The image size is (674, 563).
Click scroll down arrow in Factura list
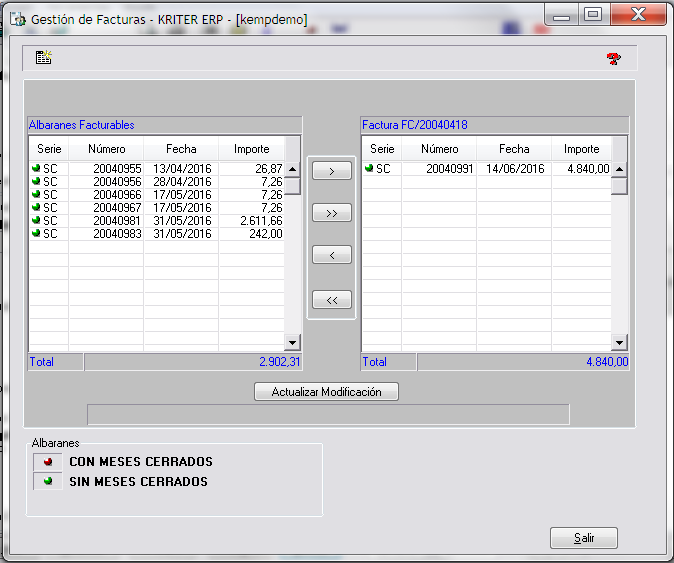(x=619, y=343)
